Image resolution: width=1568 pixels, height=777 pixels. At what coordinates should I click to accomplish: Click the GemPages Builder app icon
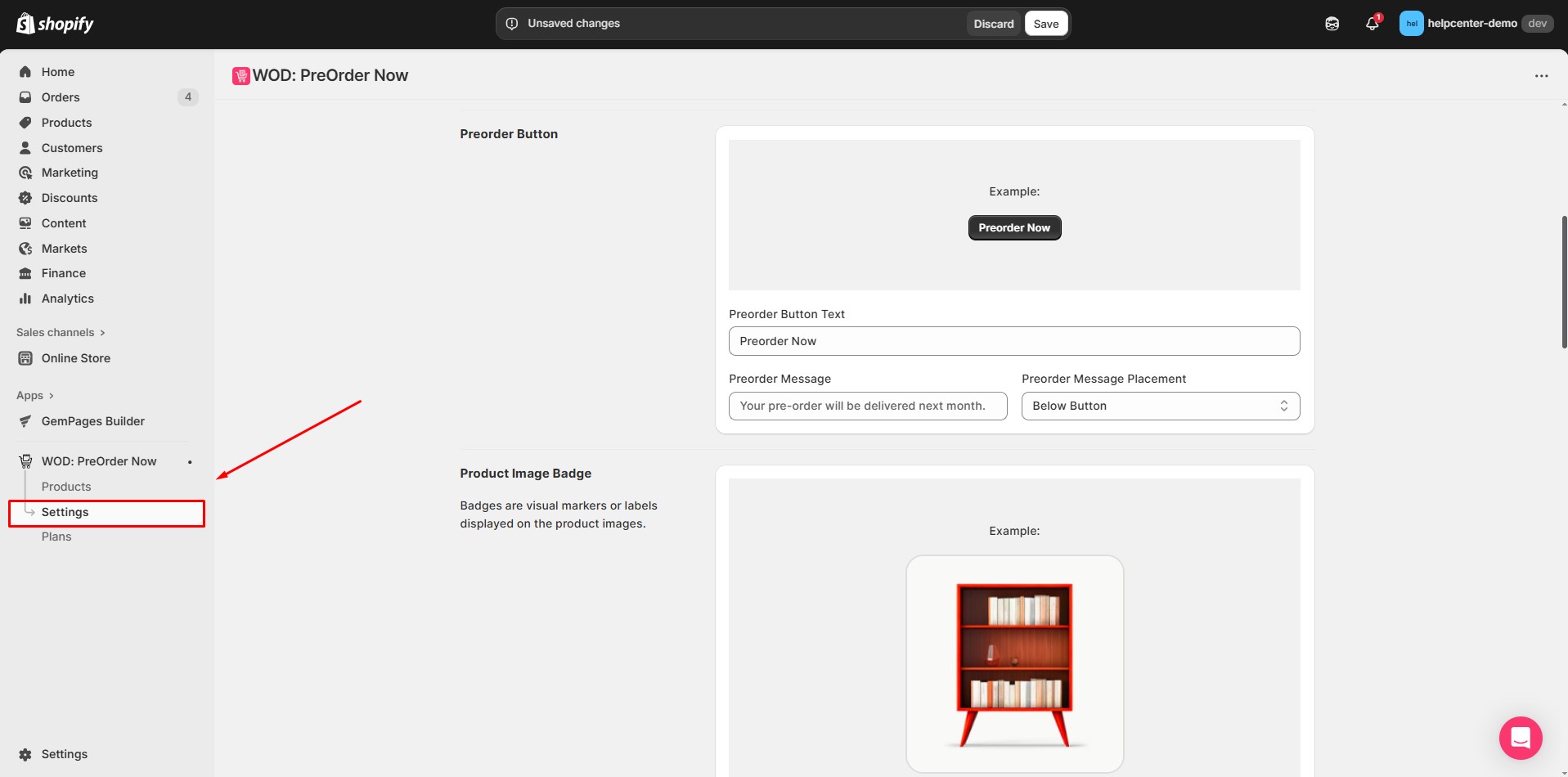coord(25,421)
